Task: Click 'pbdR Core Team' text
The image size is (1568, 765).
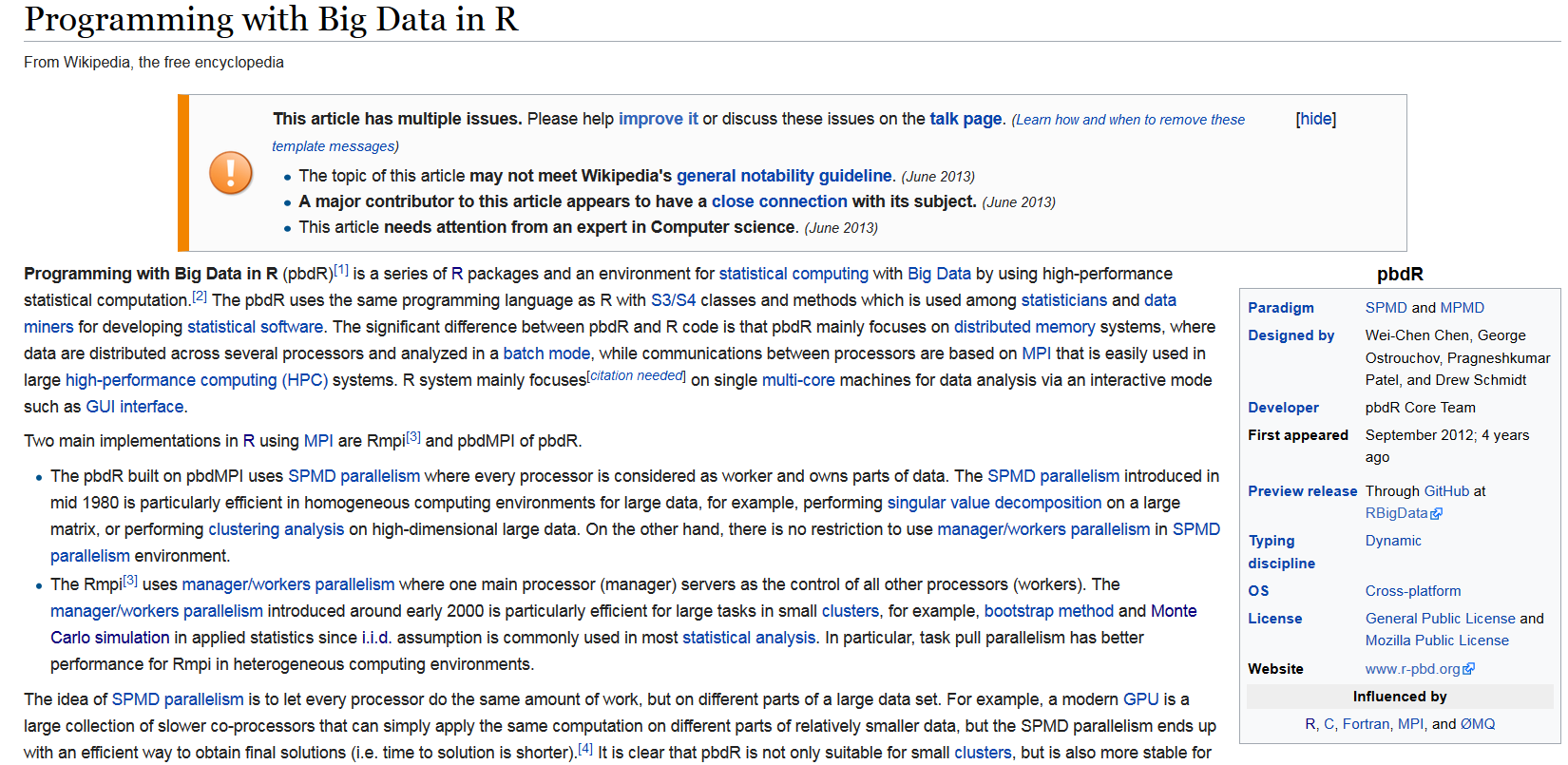Action: [x=1421, y=408]
